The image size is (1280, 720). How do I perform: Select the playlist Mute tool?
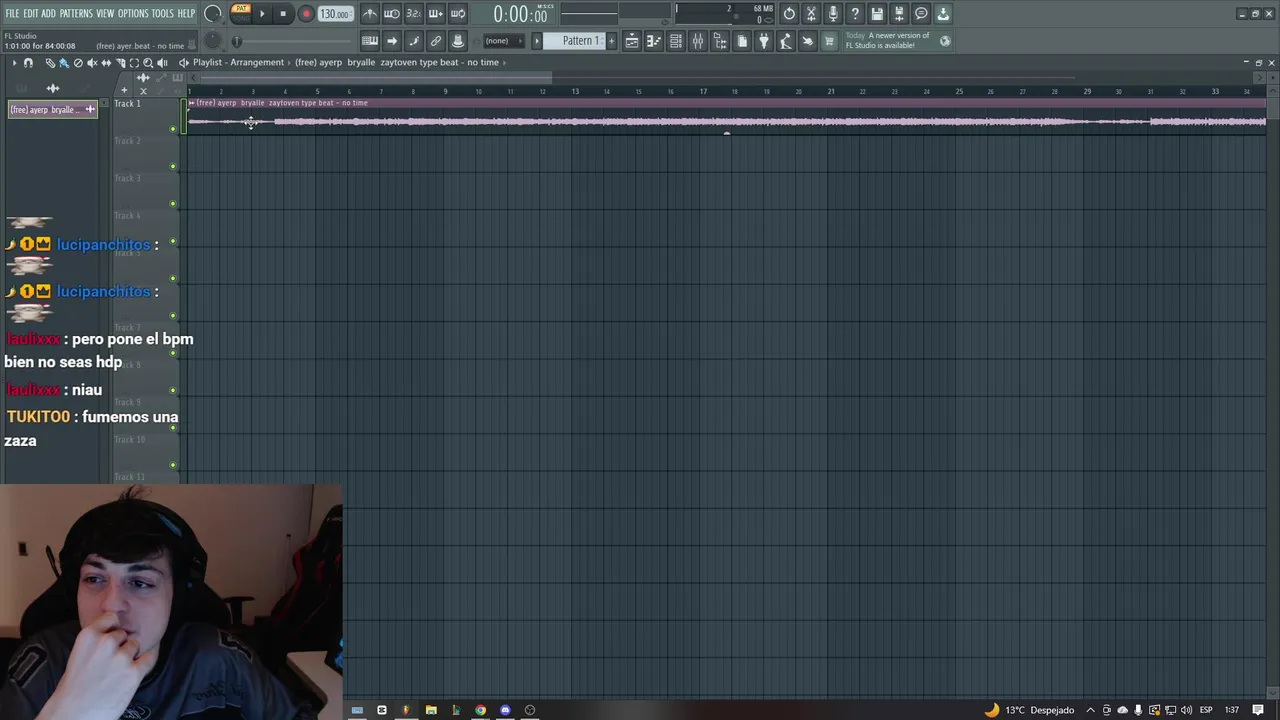pyautogui.click(x=92, y=63)
